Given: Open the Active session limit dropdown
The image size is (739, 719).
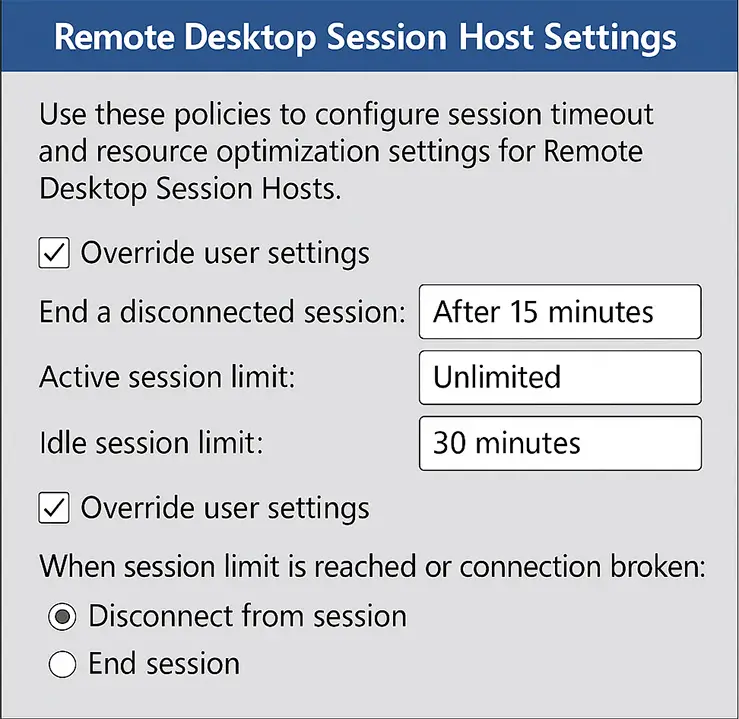Looking at the screenshot, I should tap(560, 377).
